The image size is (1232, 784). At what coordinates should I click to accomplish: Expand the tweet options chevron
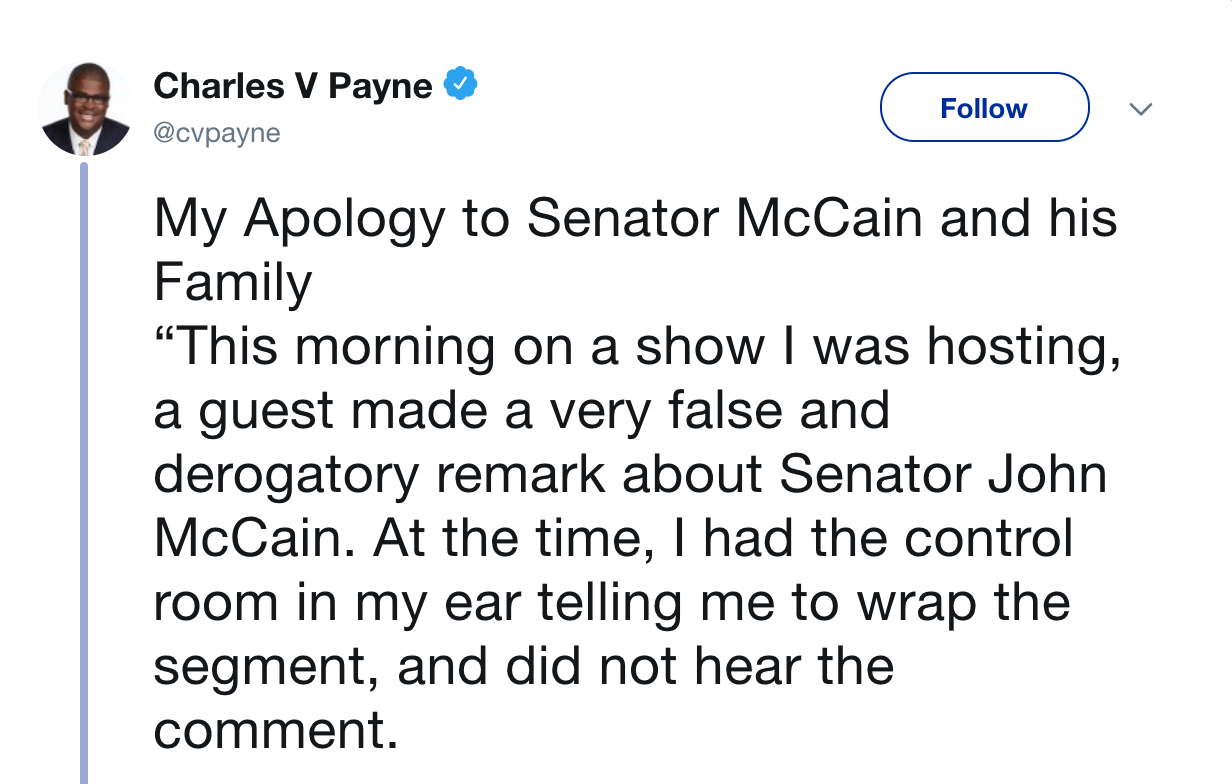(1141, 108)
